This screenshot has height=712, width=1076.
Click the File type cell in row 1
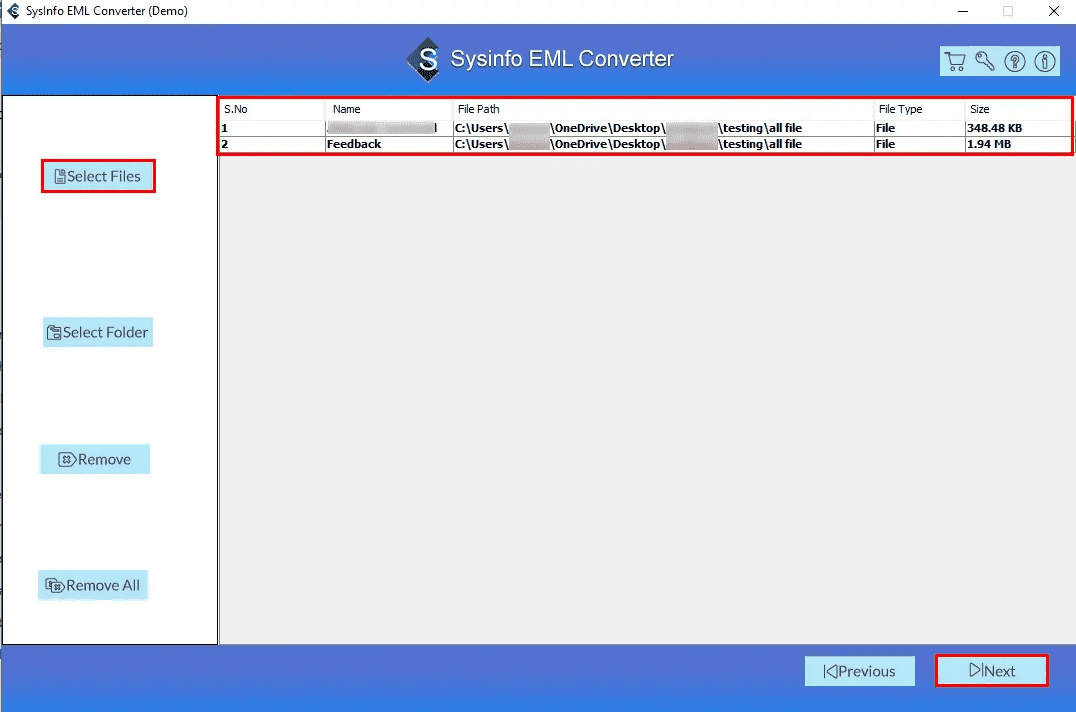tap(919, 128)
